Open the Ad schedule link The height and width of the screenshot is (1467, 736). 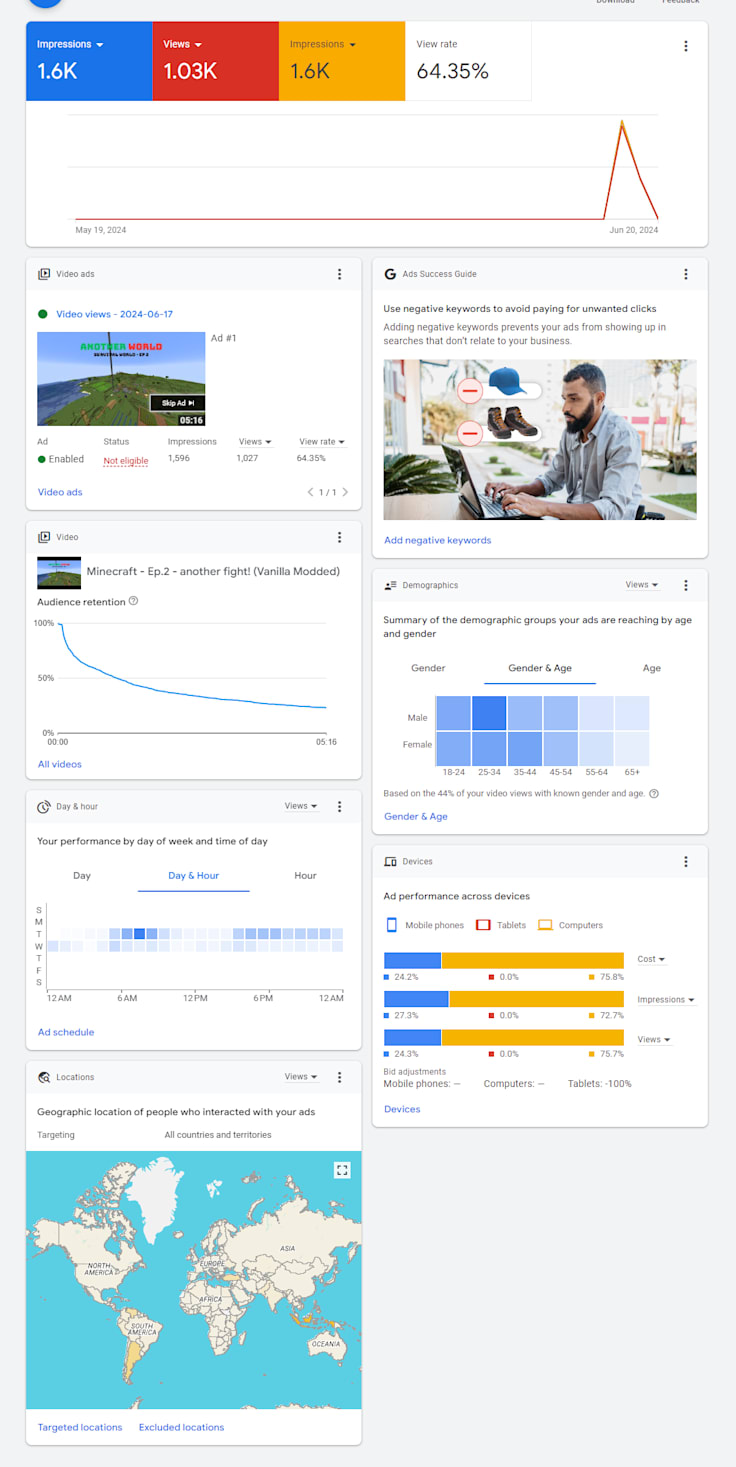coord(66,1032)
